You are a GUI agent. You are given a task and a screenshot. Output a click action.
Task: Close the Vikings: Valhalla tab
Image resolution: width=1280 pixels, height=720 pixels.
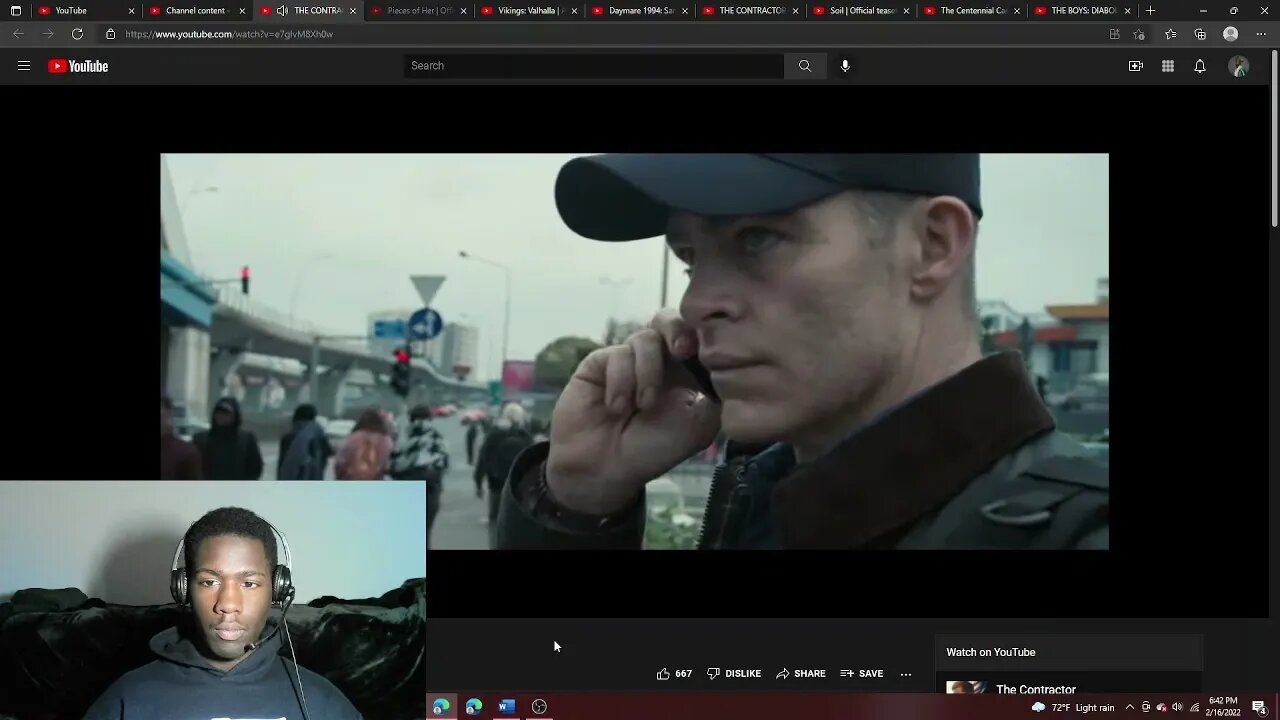(x=574, y=11)
